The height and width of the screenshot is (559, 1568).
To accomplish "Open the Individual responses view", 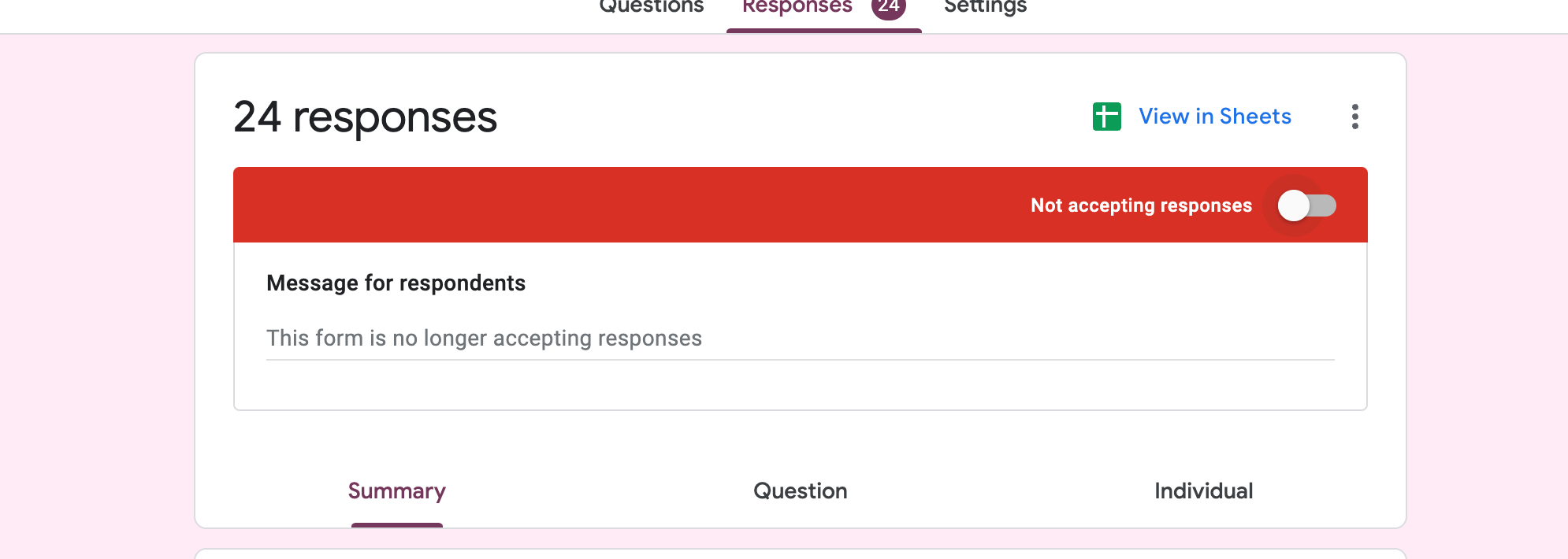I will pyautogui.click(x=1203, y=491).
